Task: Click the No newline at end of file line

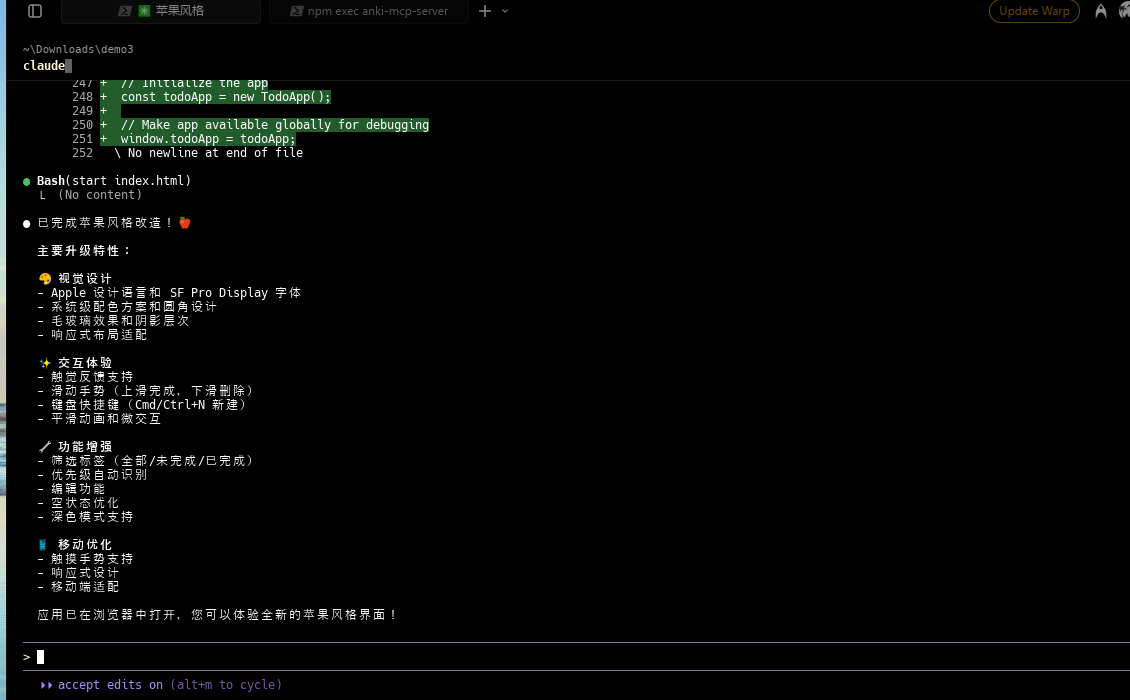Action: pyautogui.click(x=208, y=153)
